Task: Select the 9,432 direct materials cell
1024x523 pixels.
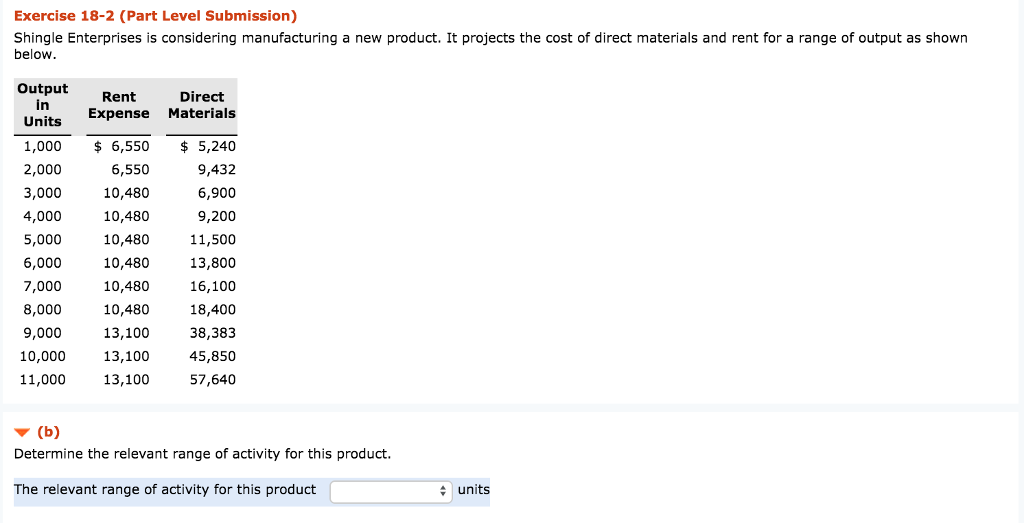Action: 217,169
